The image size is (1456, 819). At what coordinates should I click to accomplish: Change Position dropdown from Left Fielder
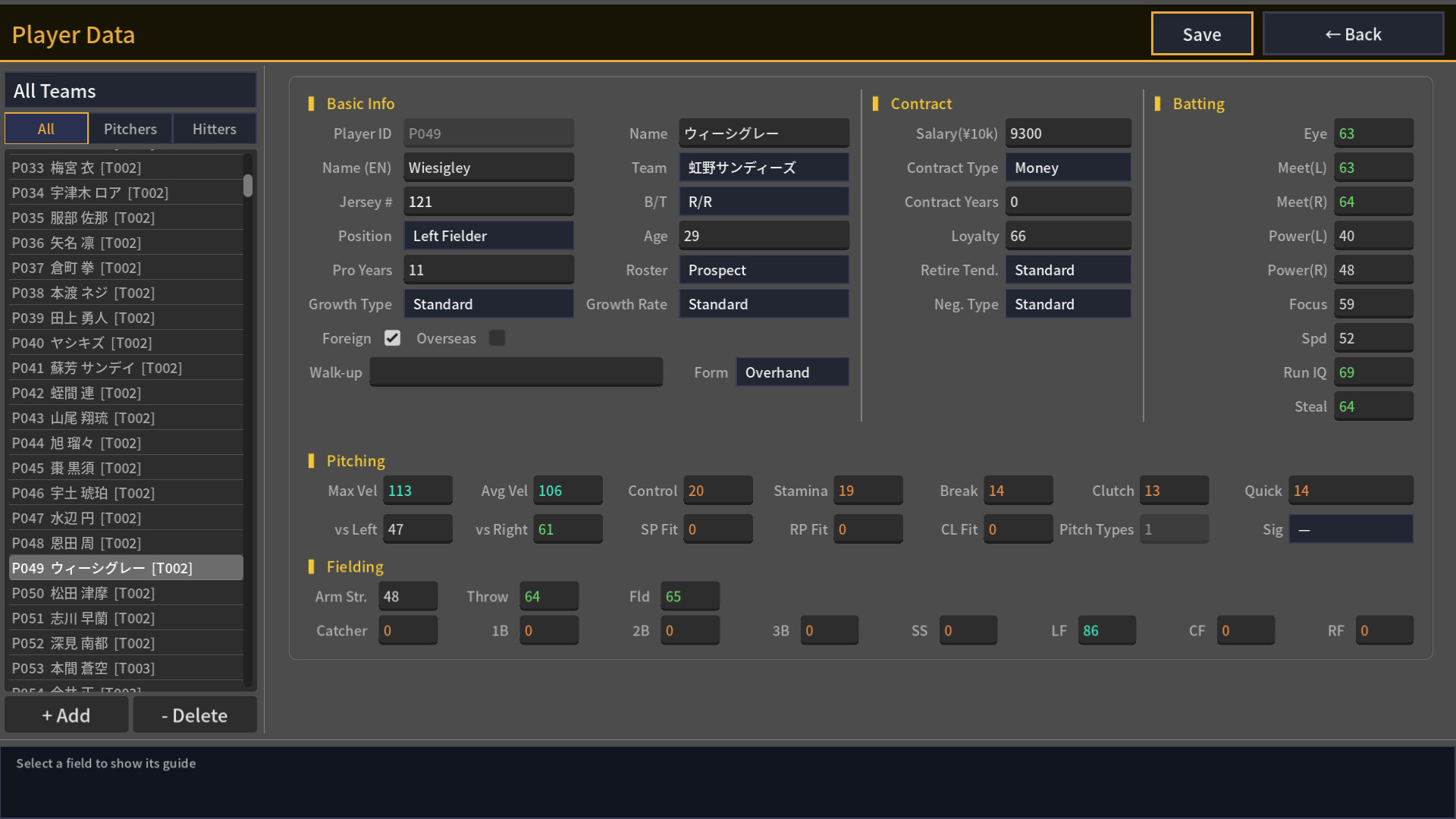click(x=488, y=236)
